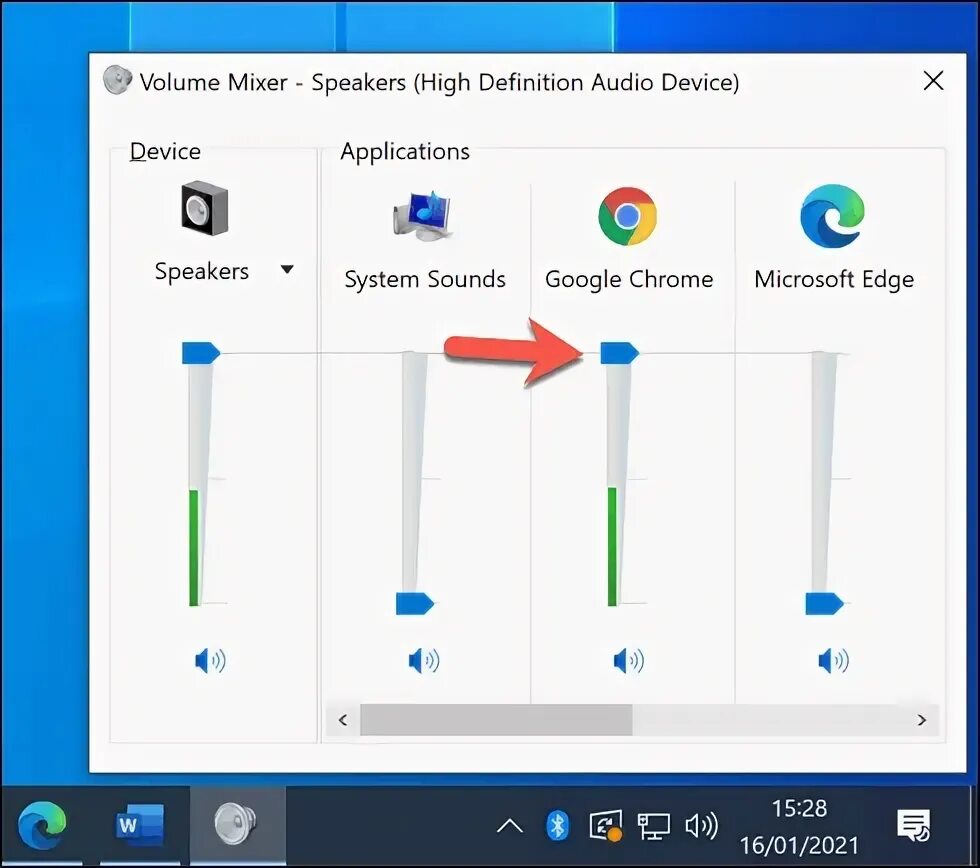Click the Volume Mixer title bar icon

point(118,81)
